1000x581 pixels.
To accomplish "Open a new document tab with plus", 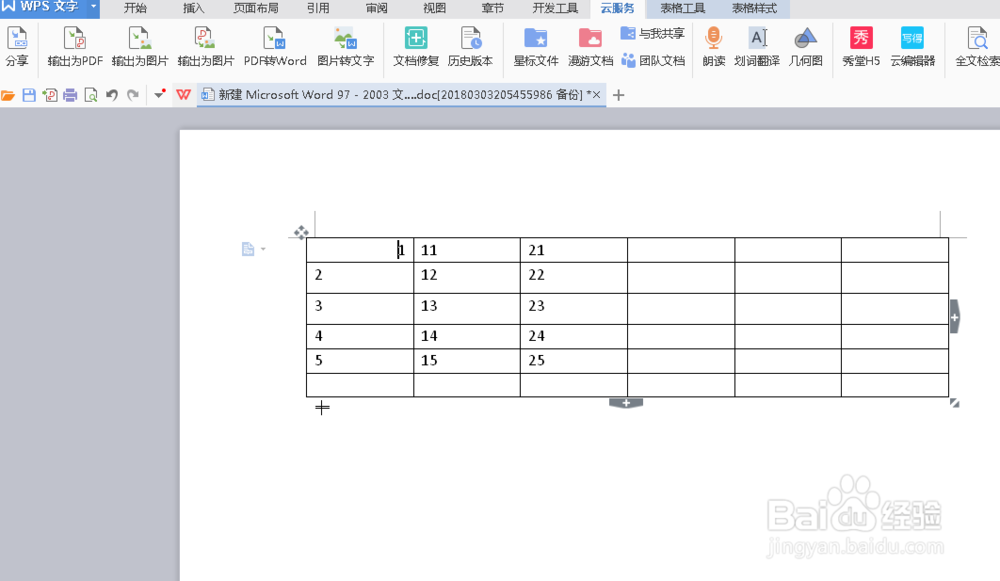I will click(618, 95).
